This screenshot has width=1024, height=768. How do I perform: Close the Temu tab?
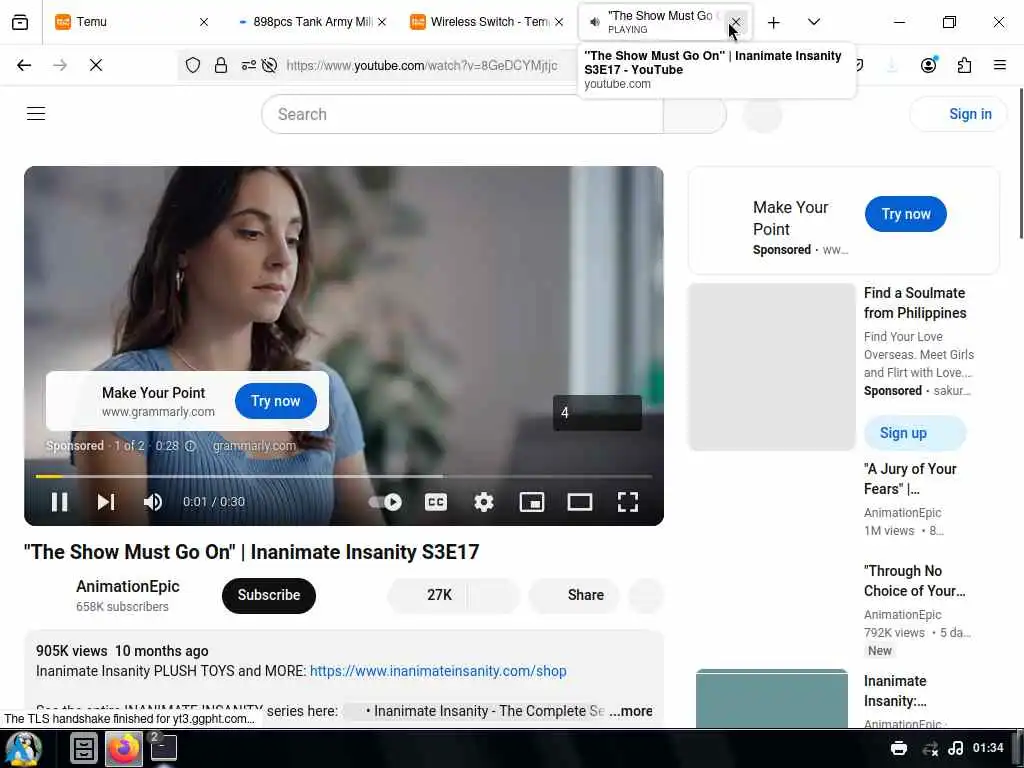click(x=204, y=22)
